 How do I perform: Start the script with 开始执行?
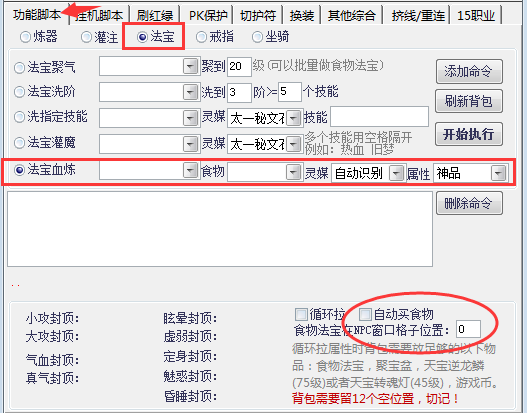pyautogui.click(x=469, y=134)
